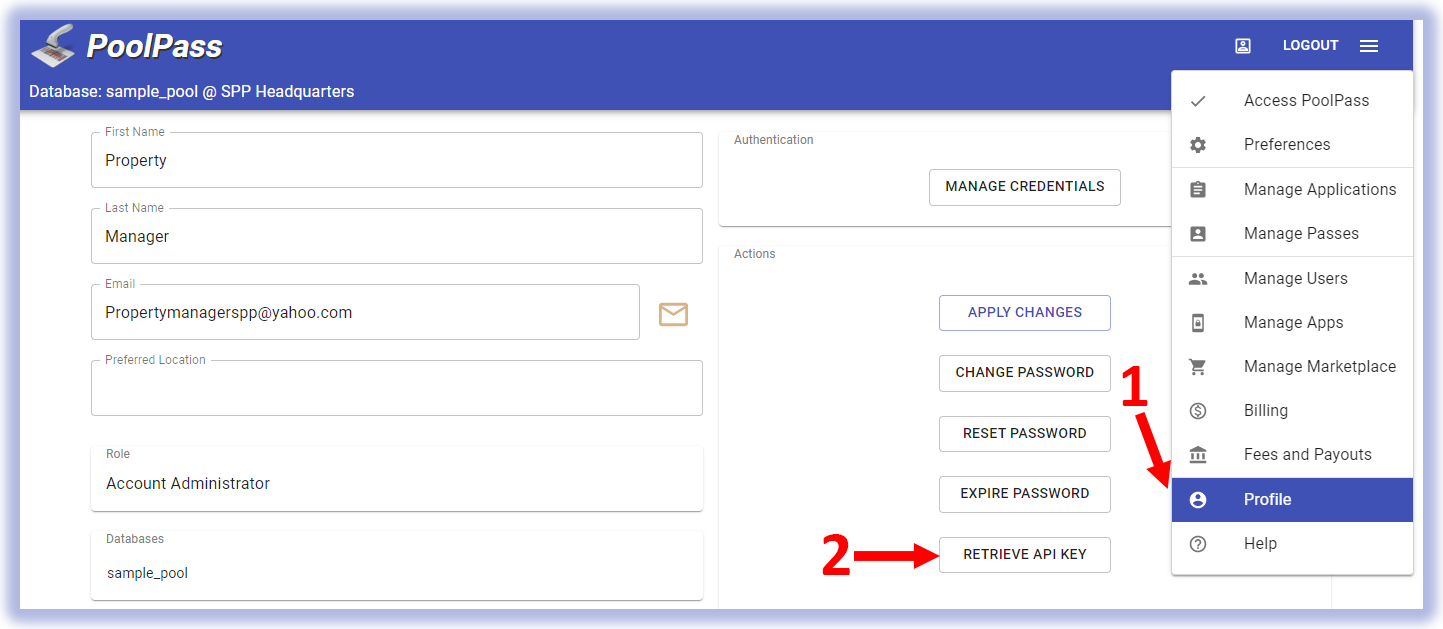Click the Role value Account Administrator

[x=188, y=484]
